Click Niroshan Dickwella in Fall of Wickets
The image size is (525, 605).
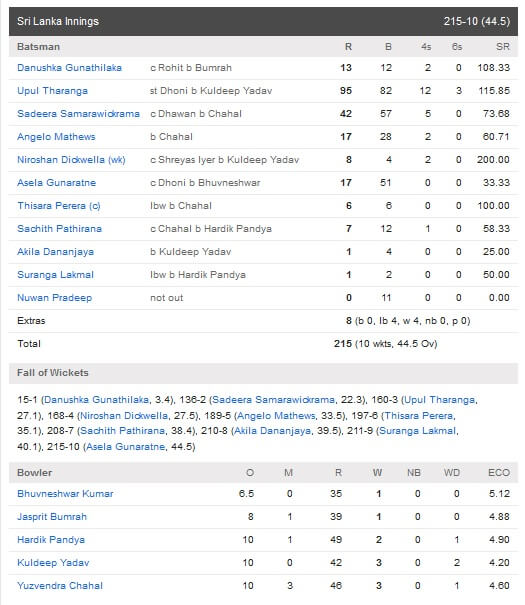124,416
